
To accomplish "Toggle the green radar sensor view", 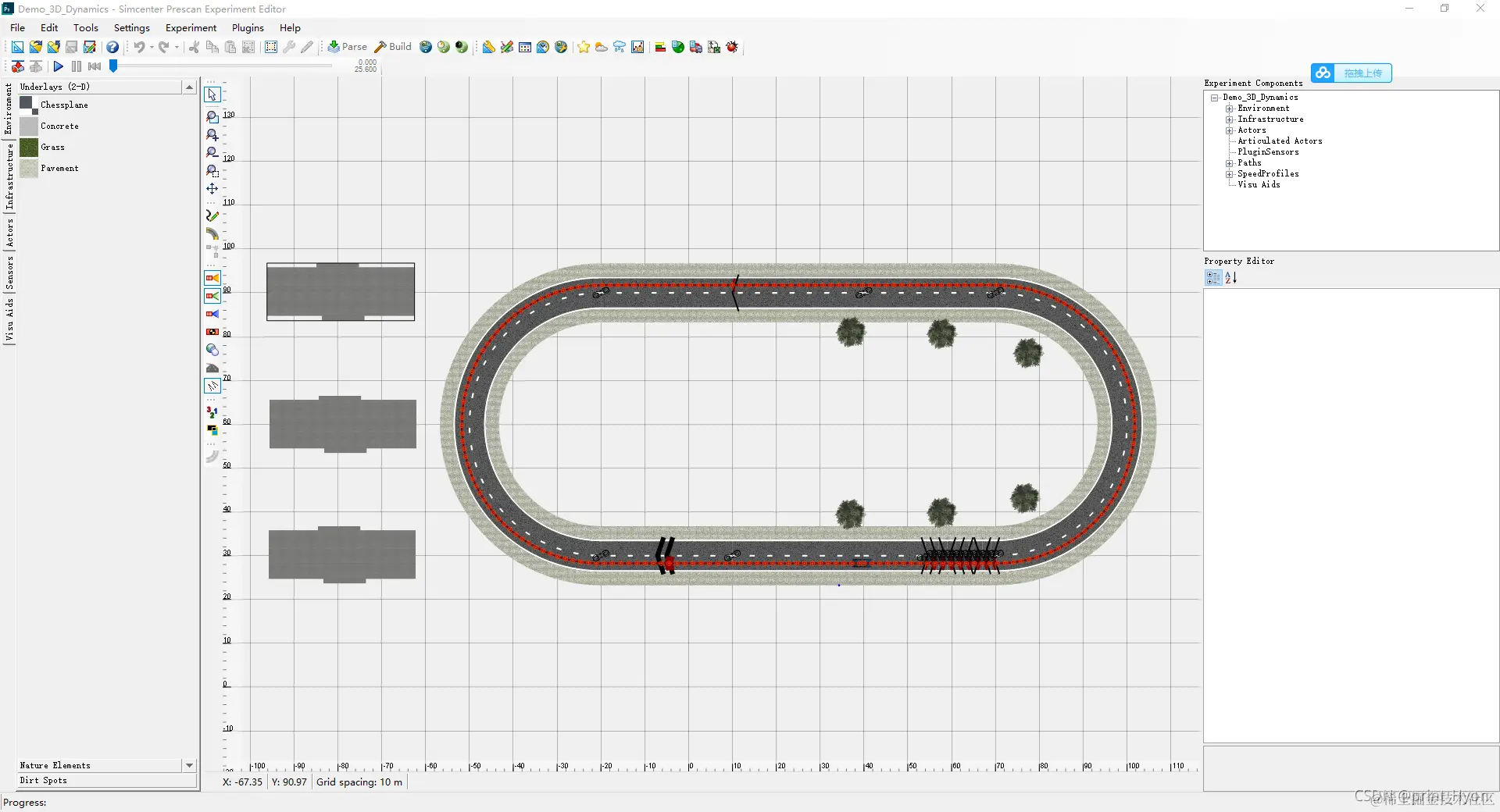I will [x=212, y=296].
